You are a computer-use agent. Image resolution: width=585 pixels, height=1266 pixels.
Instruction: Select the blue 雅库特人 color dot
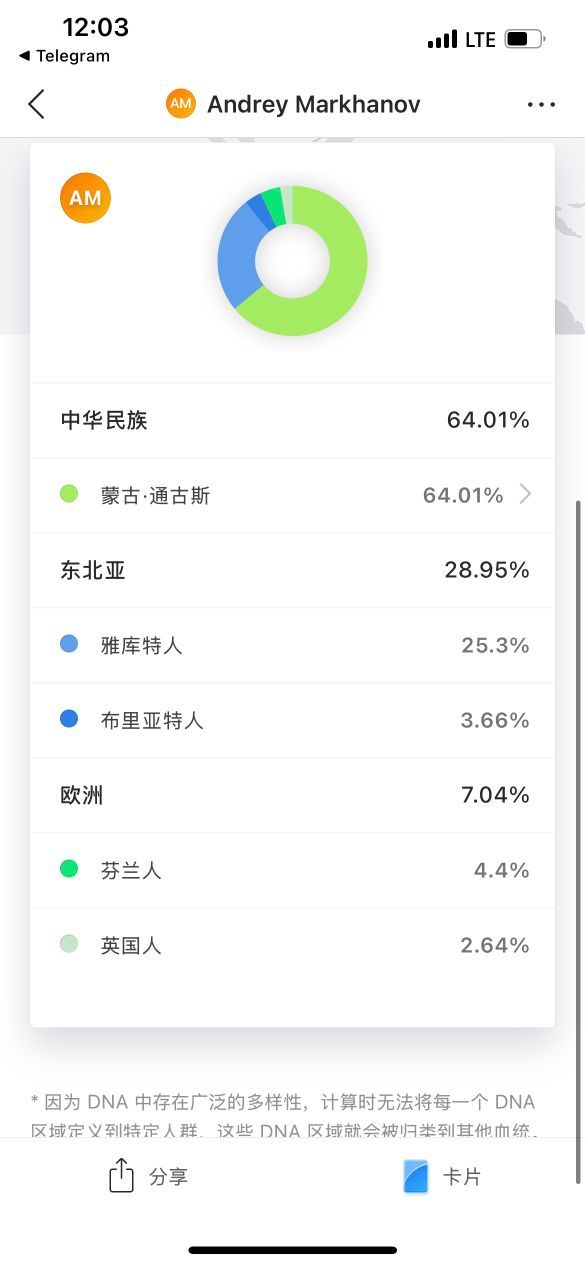tap(69, 644)
